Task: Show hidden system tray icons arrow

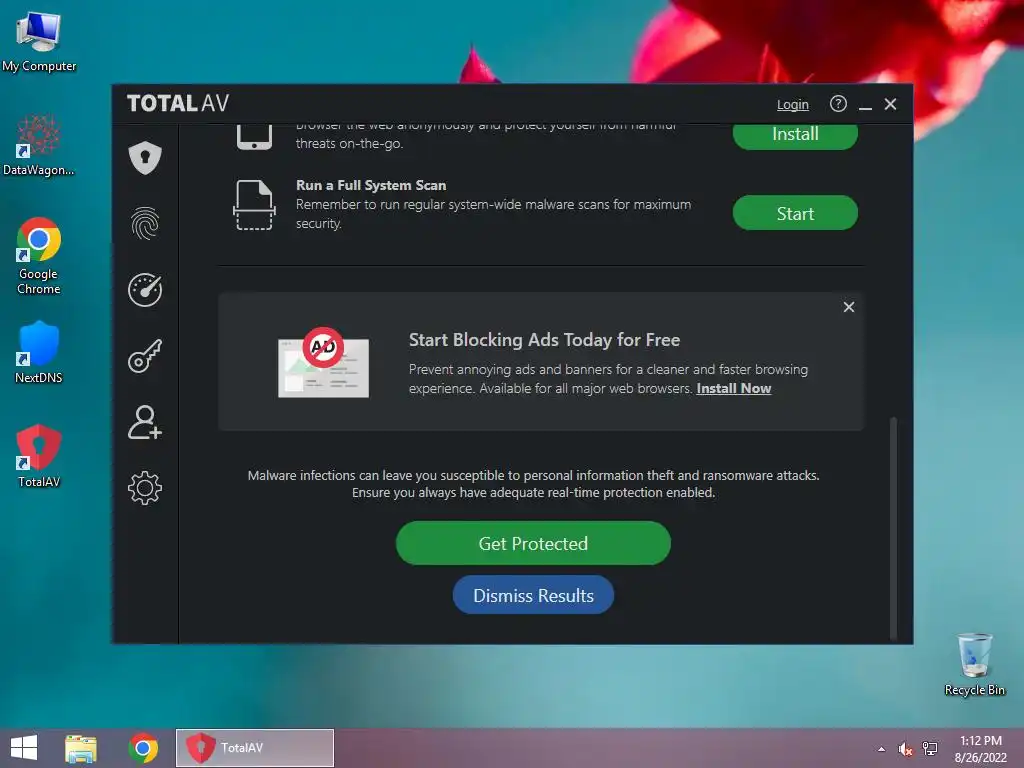Action: [882, 749]
